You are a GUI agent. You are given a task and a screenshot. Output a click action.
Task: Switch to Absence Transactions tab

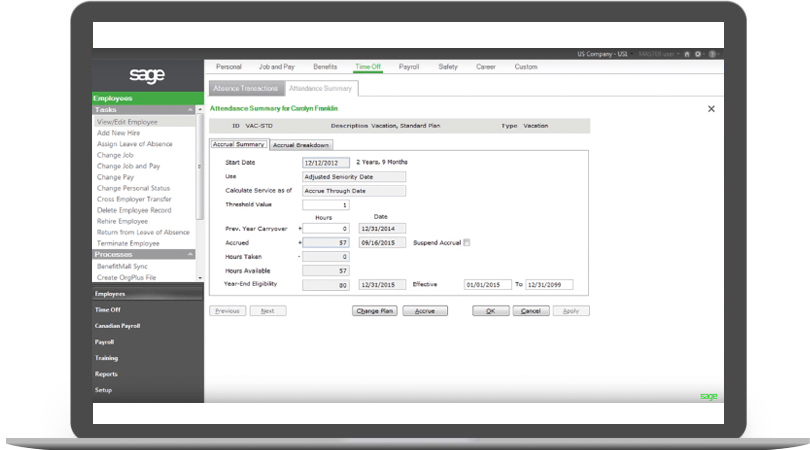(x=246, y=89)
